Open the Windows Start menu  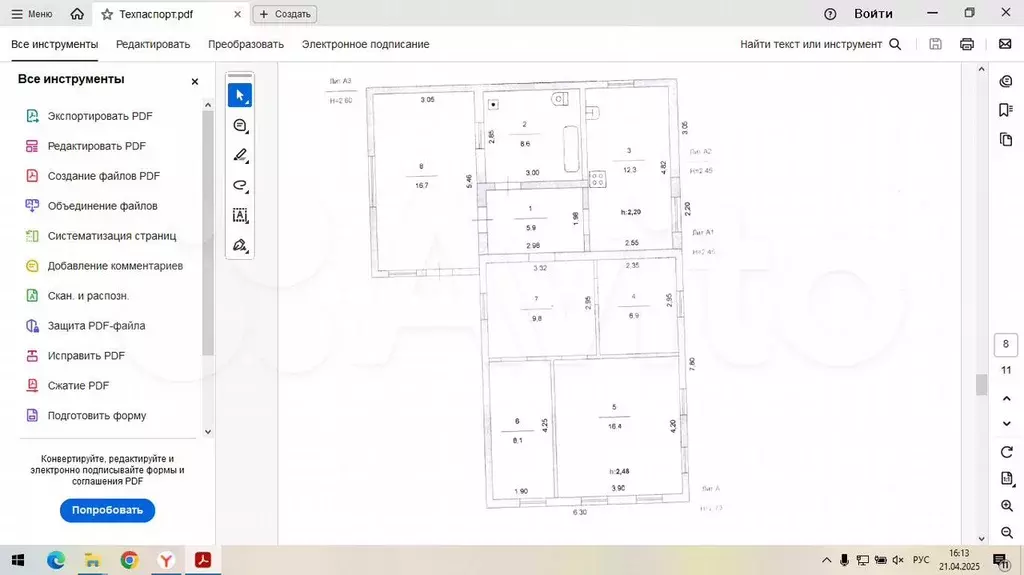[x=18, y=560]
